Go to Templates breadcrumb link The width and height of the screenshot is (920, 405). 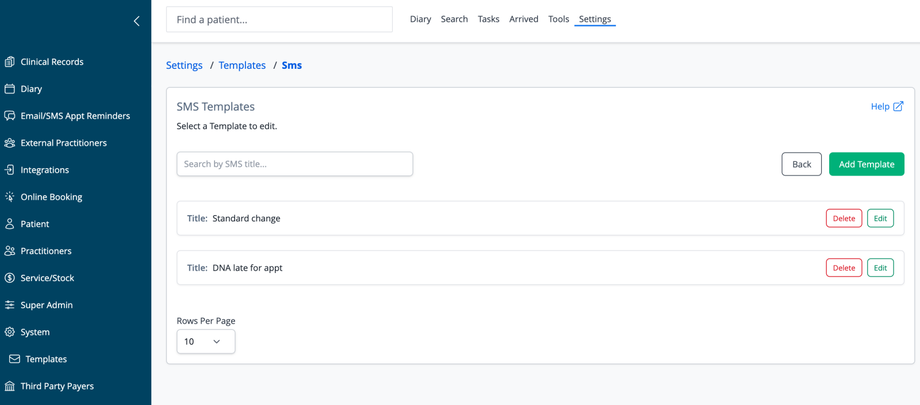(x=242, y=65)
